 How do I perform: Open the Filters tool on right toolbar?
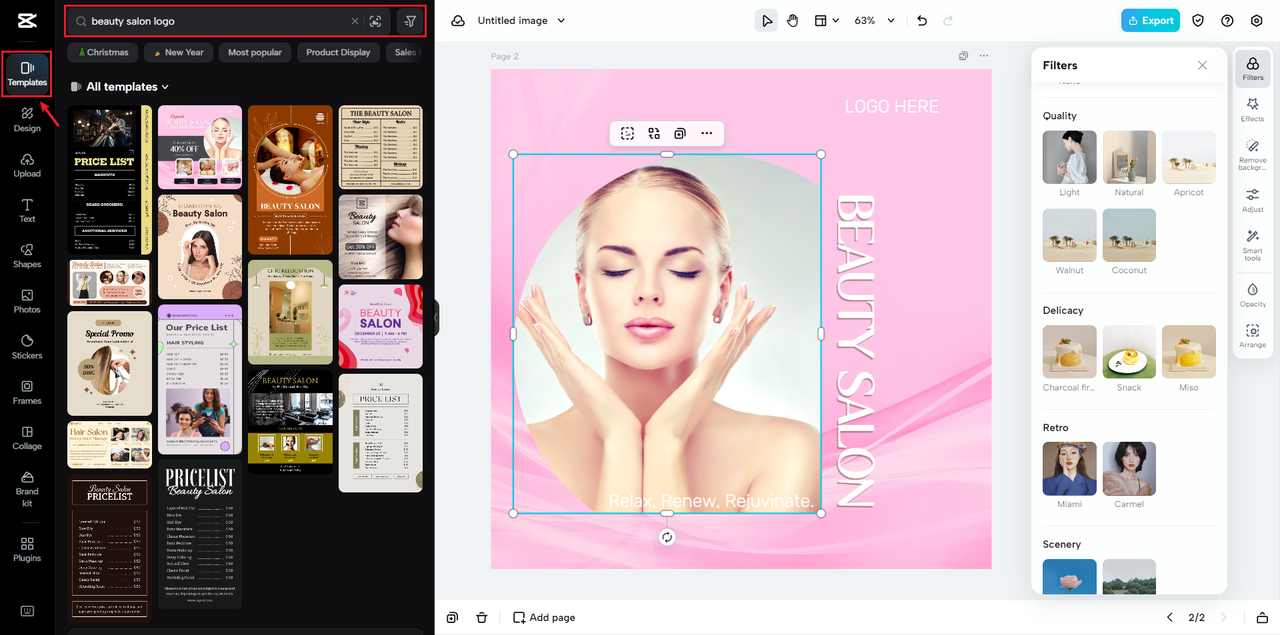coord(1252,68)
